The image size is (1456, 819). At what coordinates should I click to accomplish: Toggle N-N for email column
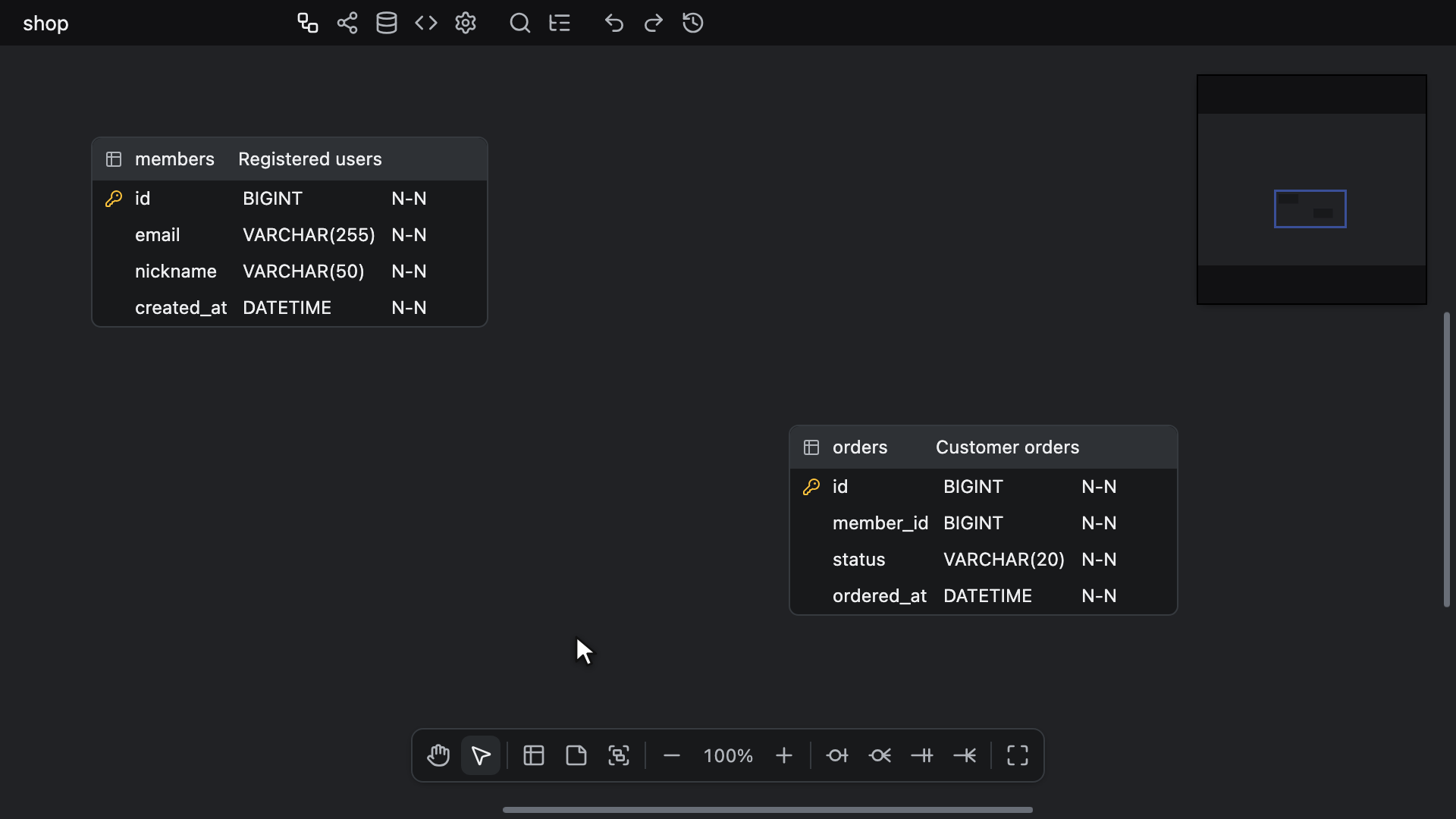pyautogui.click(x=409, y=235)
